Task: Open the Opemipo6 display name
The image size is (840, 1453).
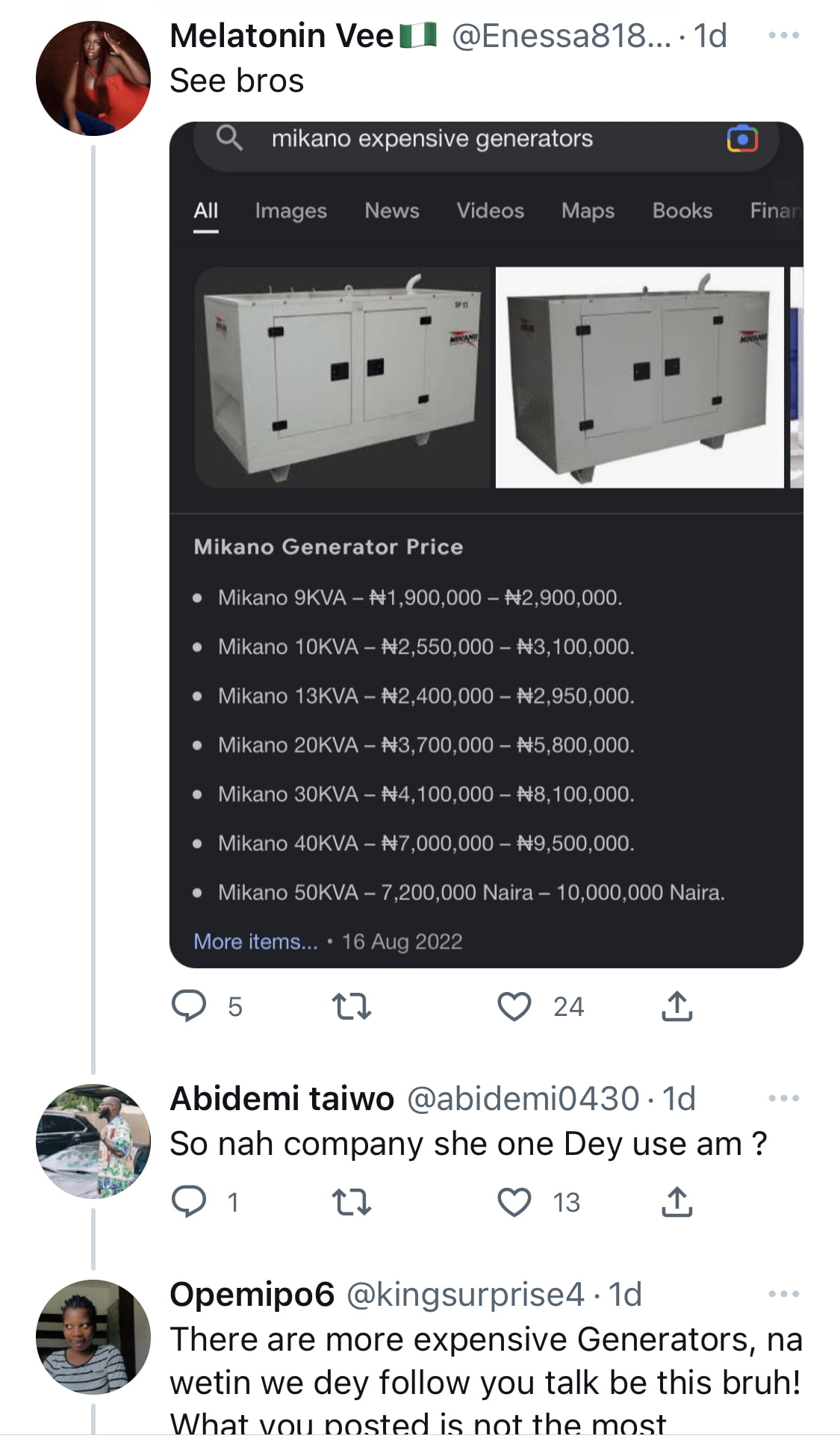Action: pyautogui.click(x=252, y=1295)
